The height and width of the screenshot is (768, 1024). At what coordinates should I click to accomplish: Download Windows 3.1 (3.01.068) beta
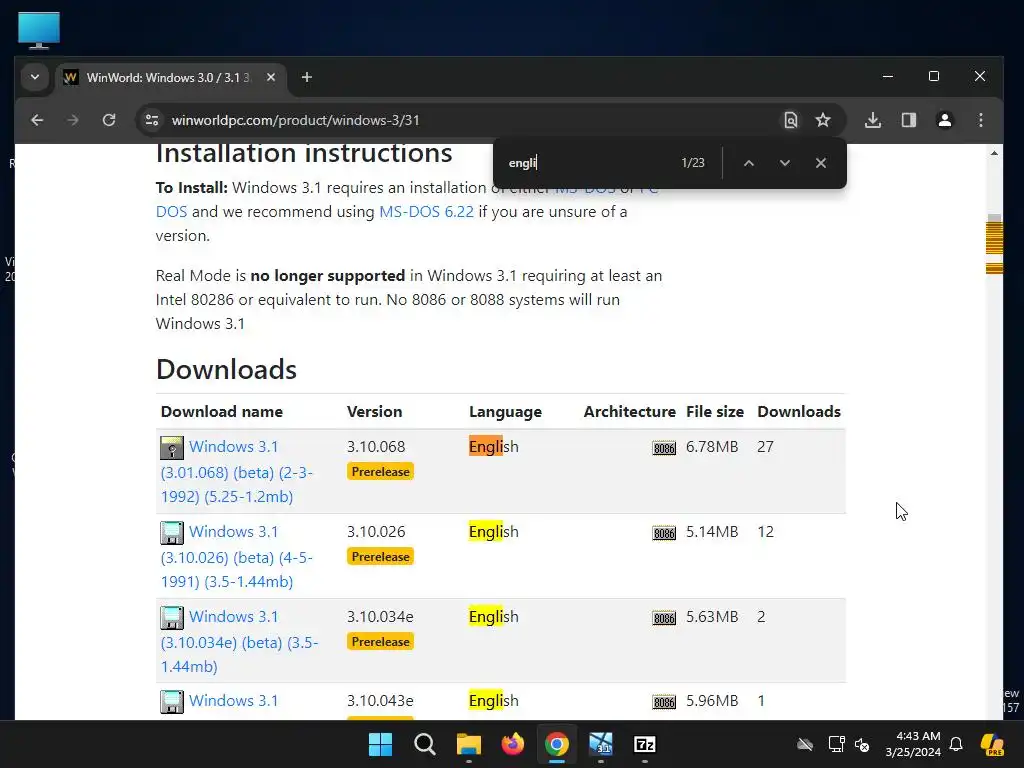click(236, 472)
